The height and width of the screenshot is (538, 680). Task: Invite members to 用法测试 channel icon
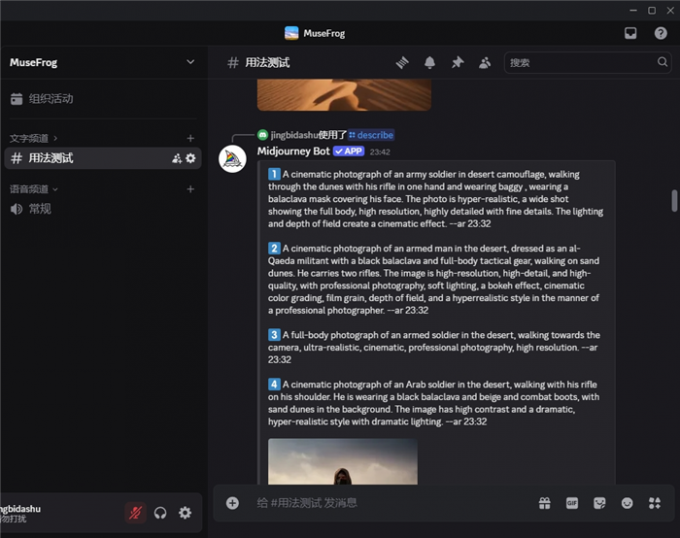[177, 158]
